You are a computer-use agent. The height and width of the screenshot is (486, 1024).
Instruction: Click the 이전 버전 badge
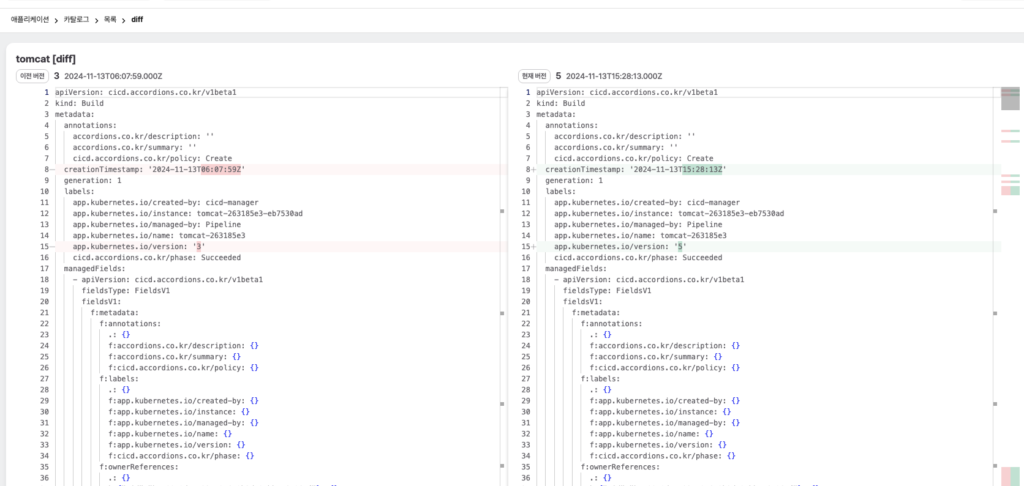pyautogui.click(x=33, y=76)
